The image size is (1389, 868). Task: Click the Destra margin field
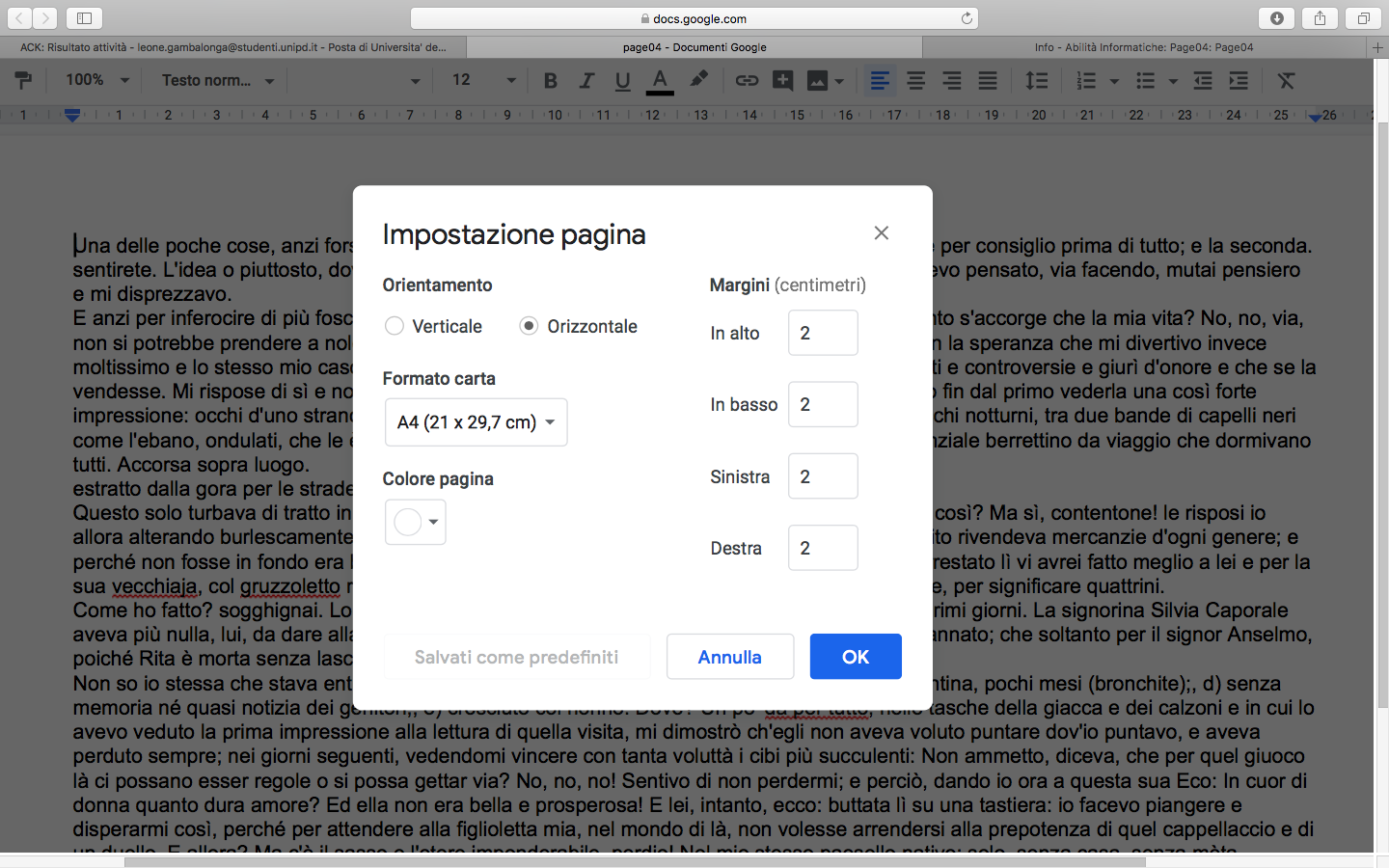[823, 548]
